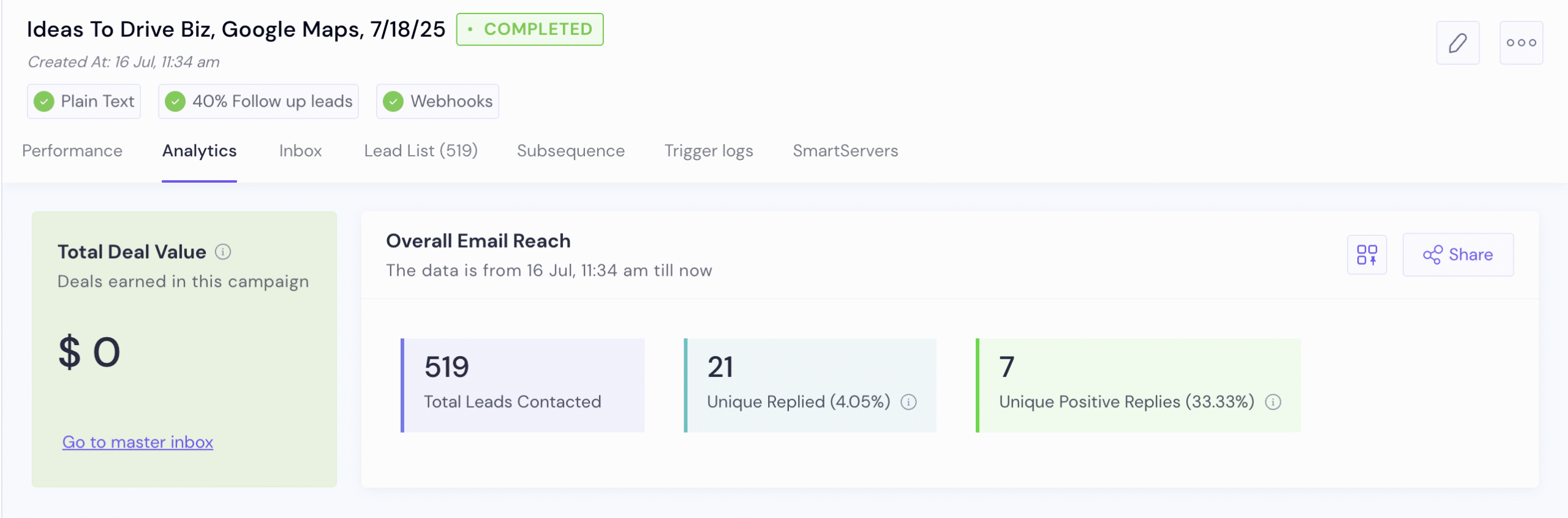The width and height of the screenshot is (1568, 518).
Task: Open the SmartServers tab
Action: (845, 151)
